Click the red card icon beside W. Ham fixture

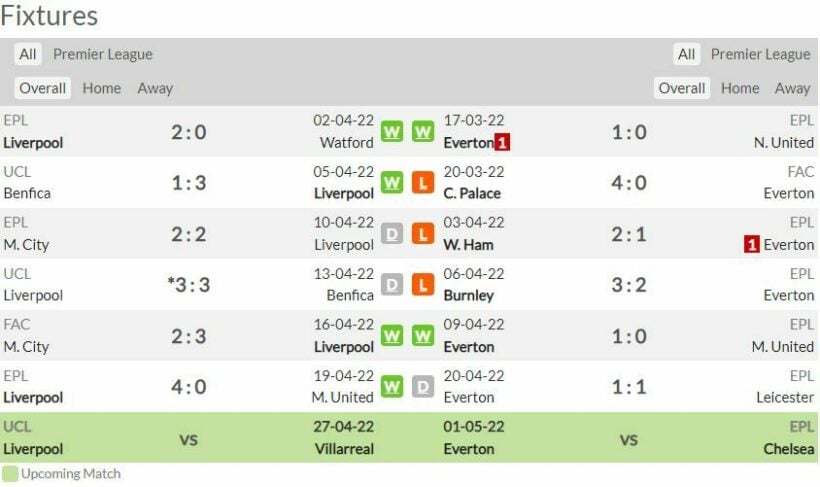751,244
